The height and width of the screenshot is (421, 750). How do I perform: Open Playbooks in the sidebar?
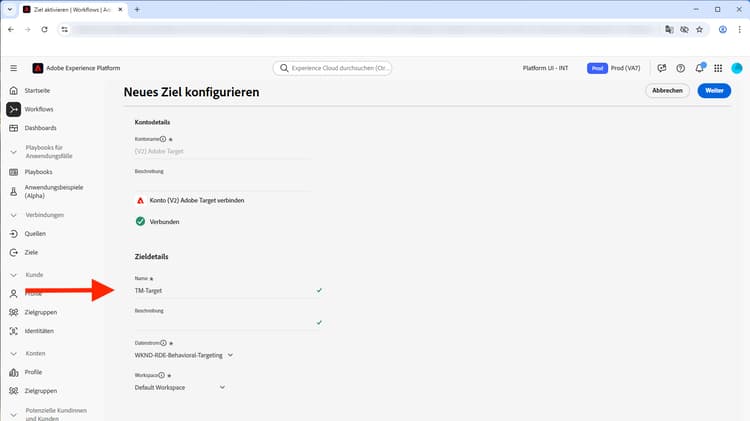tap(38, 172)
